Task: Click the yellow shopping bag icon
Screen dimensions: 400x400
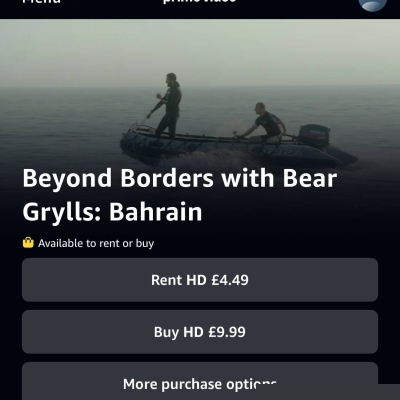Action: pos(28,243)
